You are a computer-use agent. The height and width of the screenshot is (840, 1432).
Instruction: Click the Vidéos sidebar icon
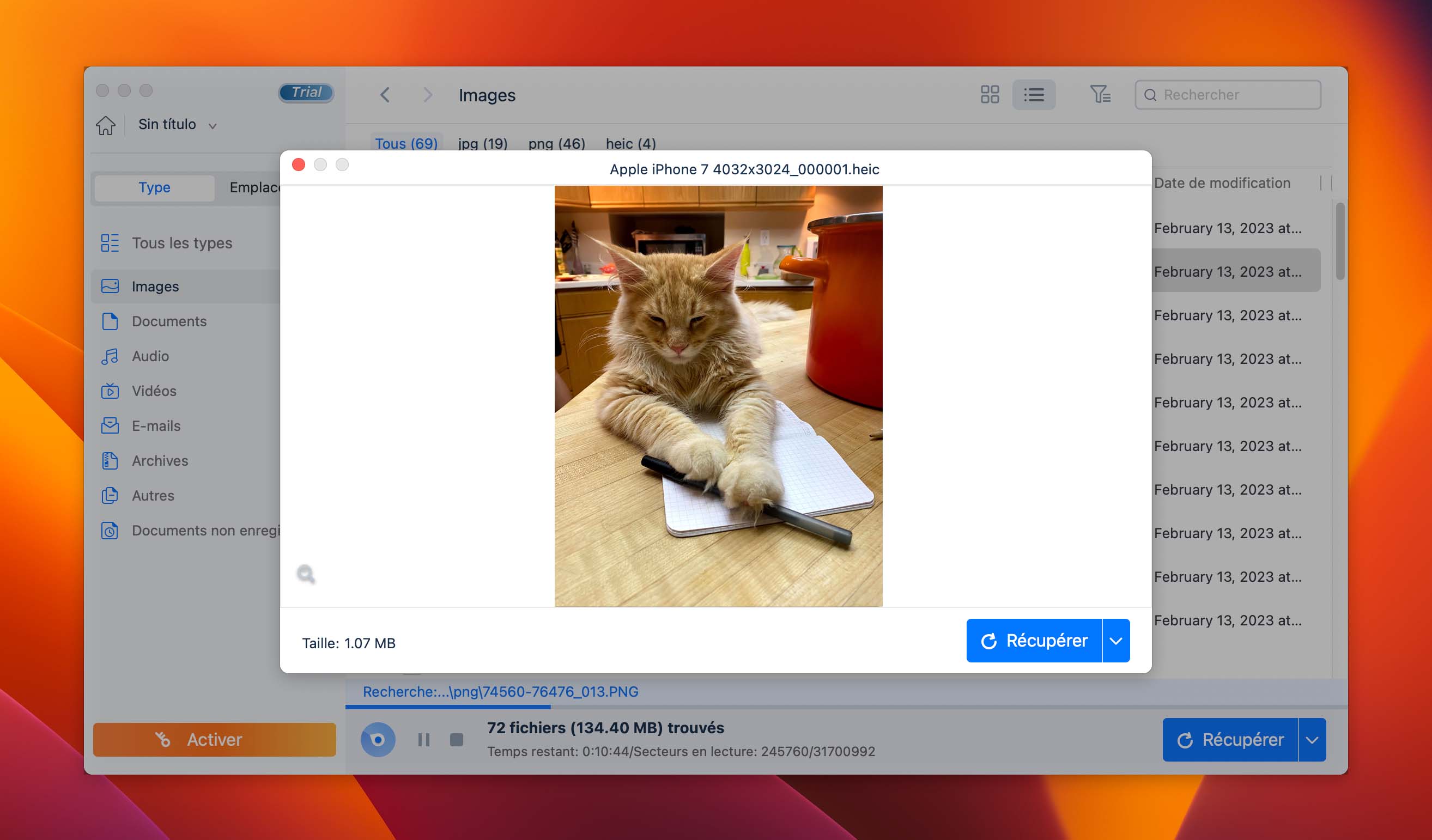tap(111, 389)
